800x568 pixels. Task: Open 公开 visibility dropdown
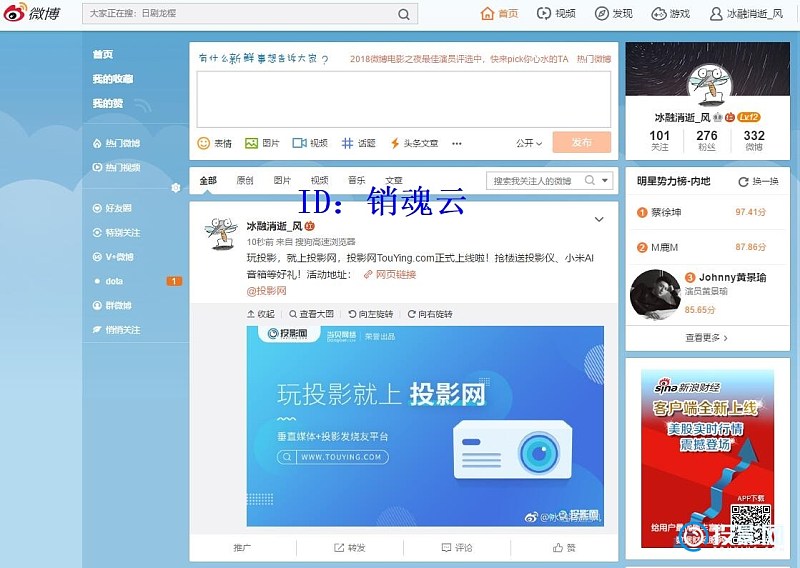(529, 143)
